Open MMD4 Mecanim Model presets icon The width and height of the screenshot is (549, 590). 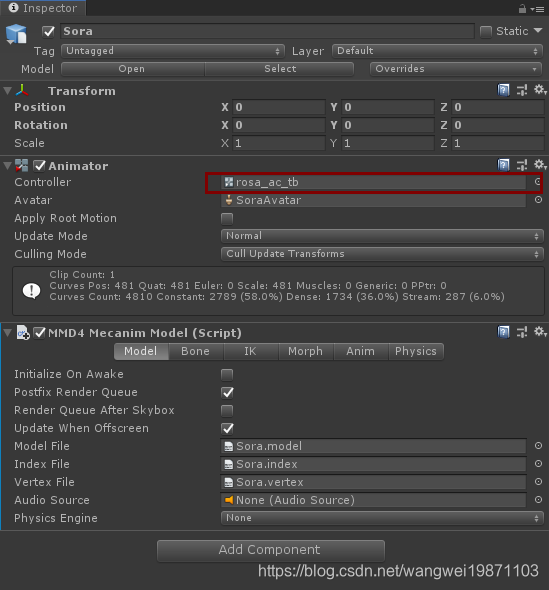pos(522,332)
